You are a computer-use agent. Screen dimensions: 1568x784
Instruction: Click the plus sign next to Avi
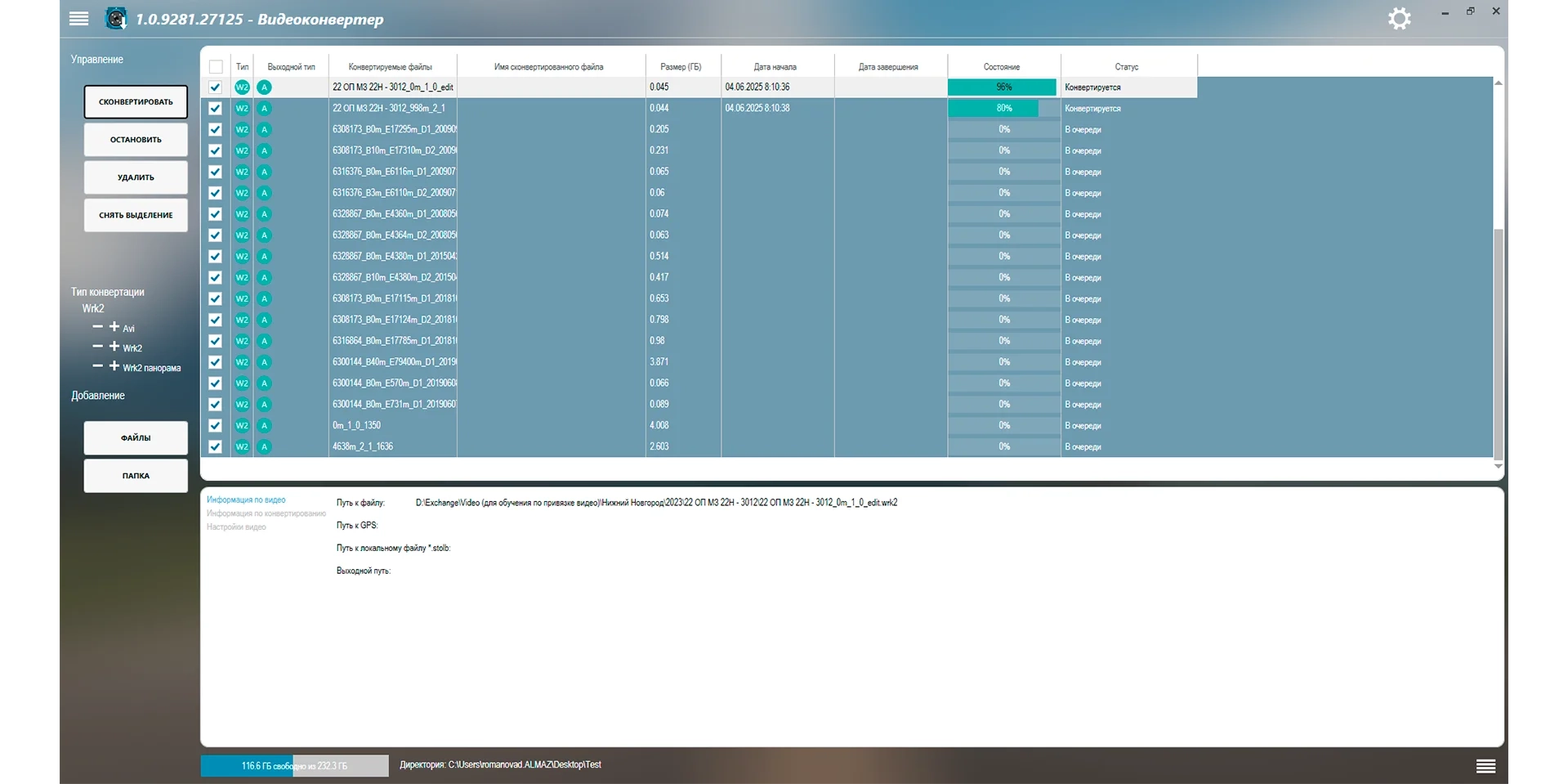[x=114, y=327]
